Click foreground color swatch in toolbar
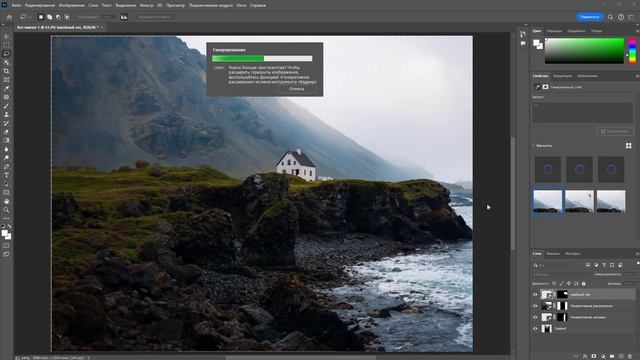Image resolution: width=640 pixels, height=360 pixels. pyautogui.click(x=4, y=233)
